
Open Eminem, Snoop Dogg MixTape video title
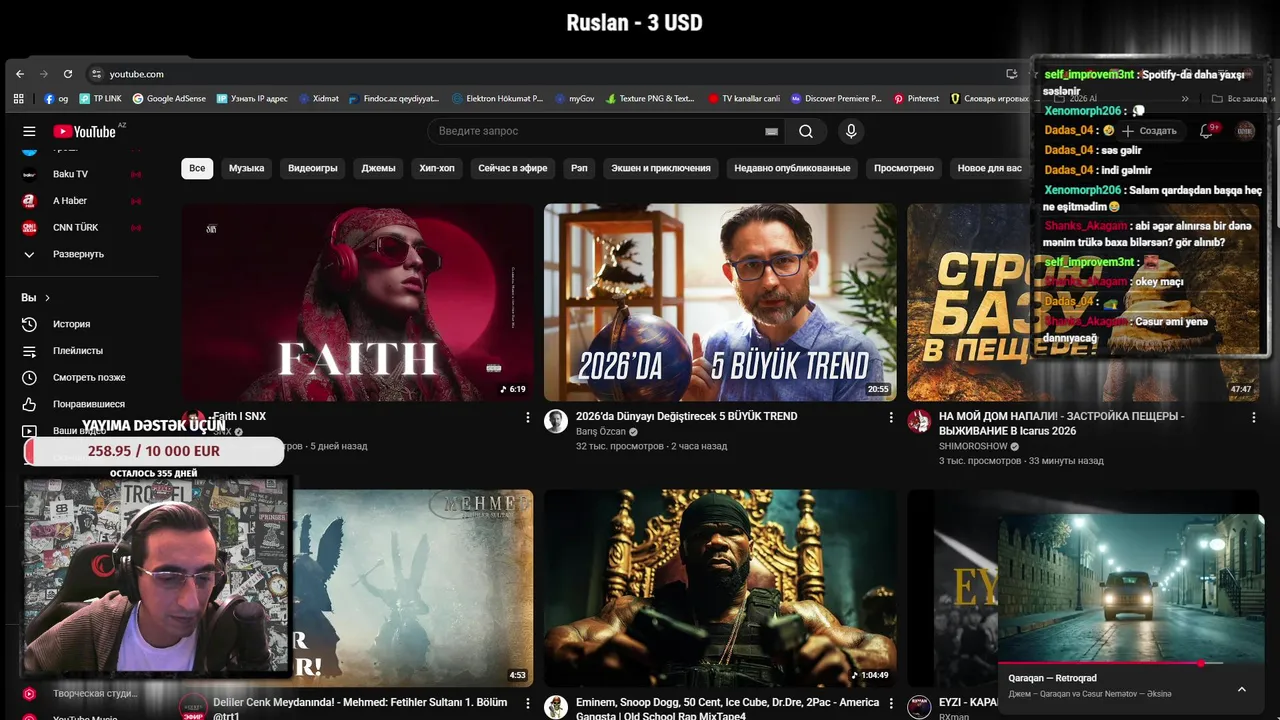click(x=725, y=709)
